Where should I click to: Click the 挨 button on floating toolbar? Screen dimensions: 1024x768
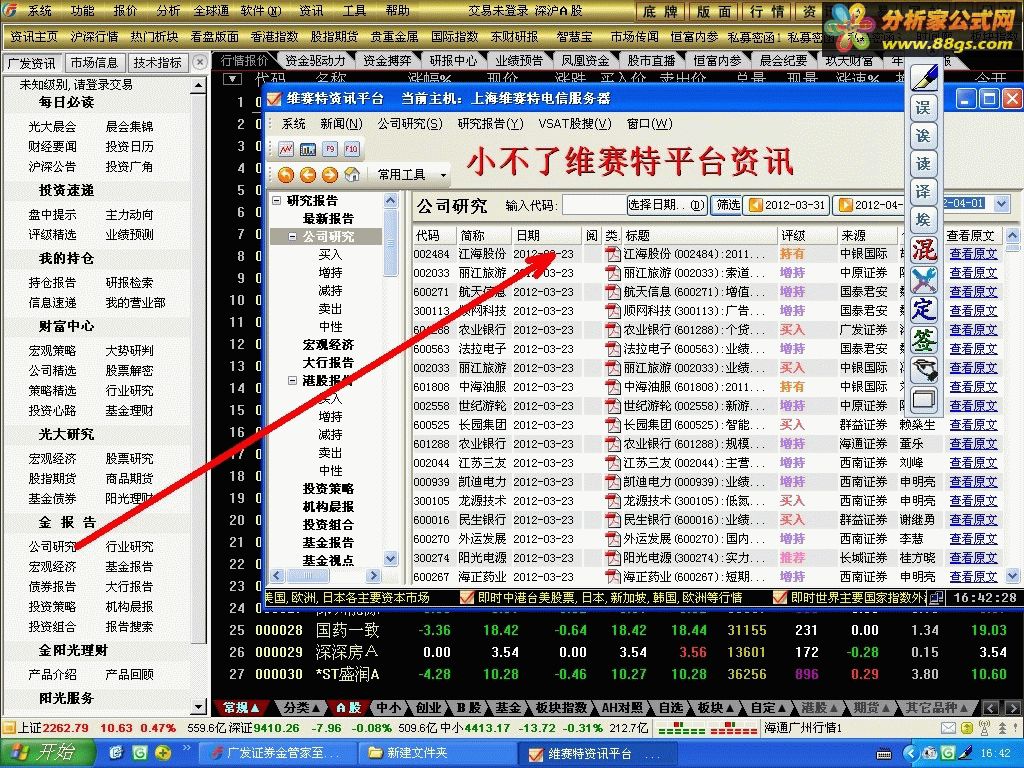923,219
